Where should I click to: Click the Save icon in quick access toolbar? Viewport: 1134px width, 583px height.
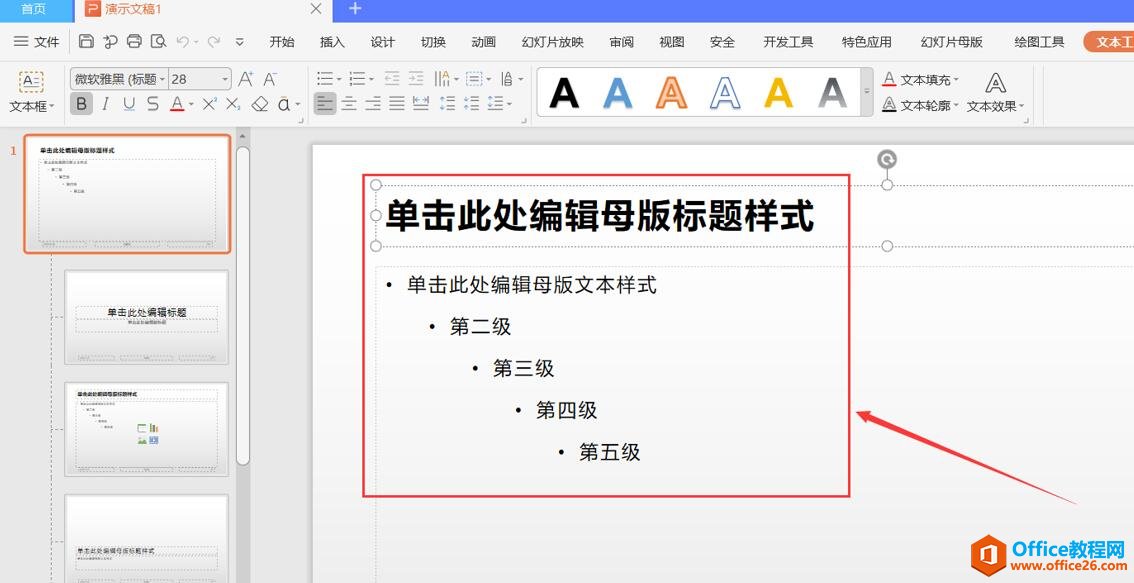point(86,41)
